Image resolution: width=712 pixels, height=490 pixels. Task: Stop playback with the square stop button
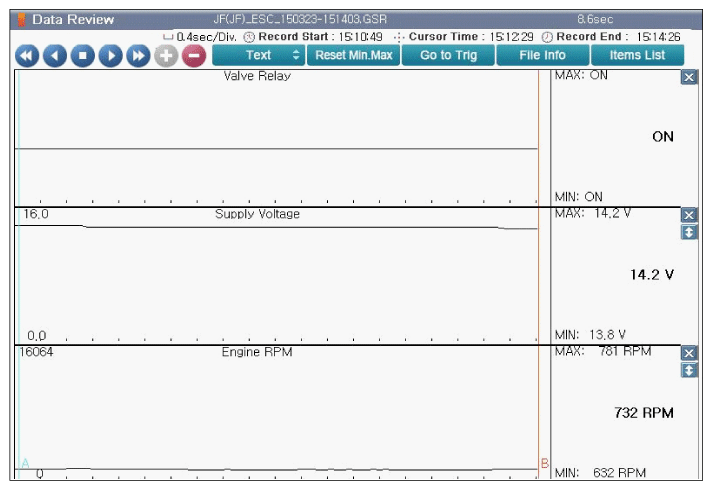pos(83,56)
